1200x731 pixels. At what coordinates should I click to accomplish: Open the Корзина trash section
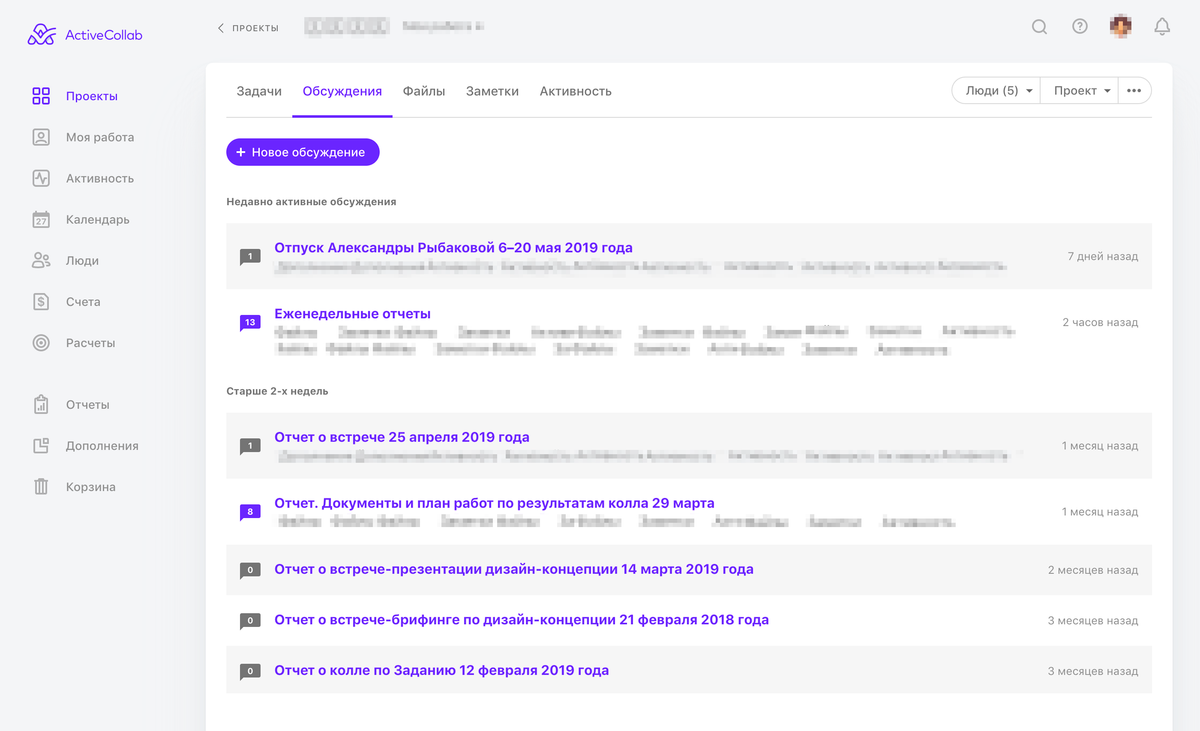click(73, 487)
